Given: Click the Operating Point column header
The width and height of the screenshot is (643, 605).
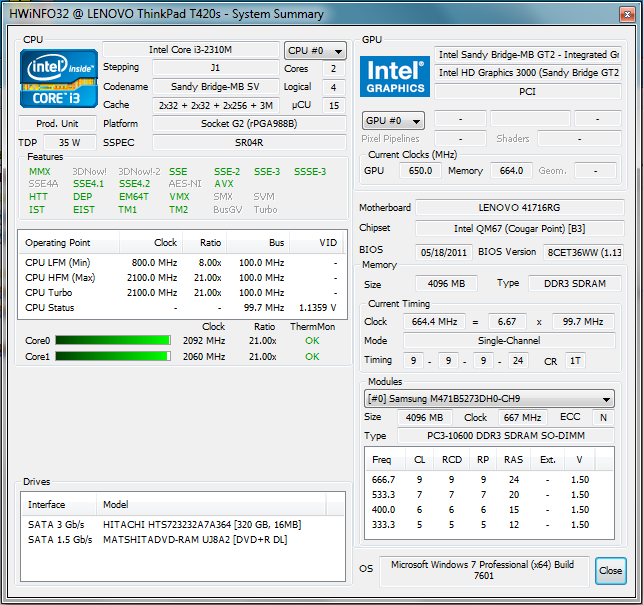Looking at the screenshot, I should click(x=69, y=243).
